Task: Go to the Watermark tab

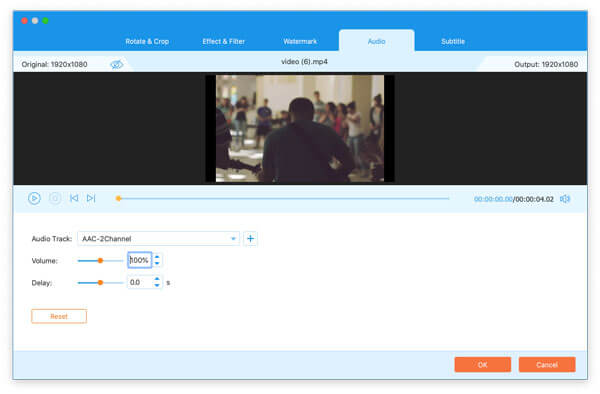Action: pyautogui.click(x=300, y=41)
